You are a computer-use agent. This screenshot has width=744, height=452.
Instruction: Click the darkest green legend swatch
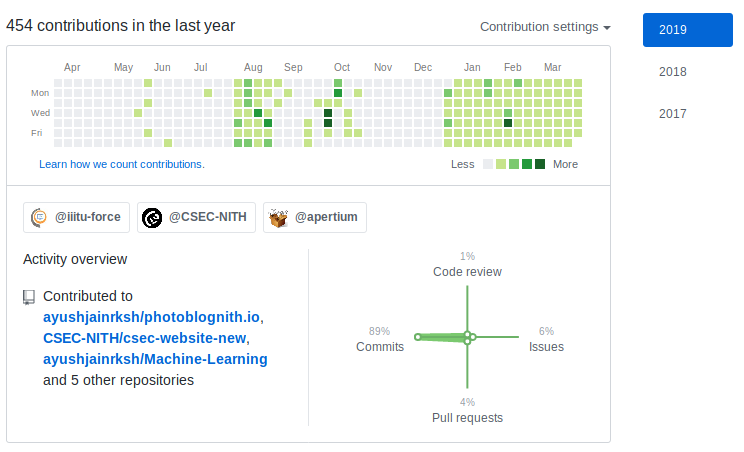[540, 164]
